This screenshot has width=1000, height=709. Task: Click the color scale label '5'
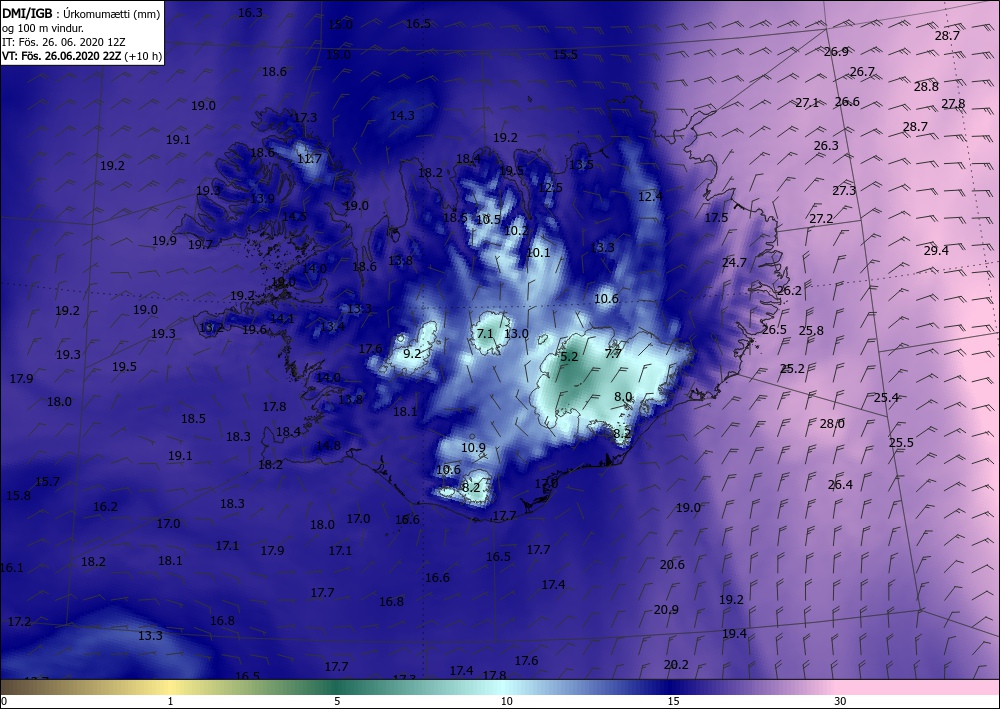(x=337, y=701)
